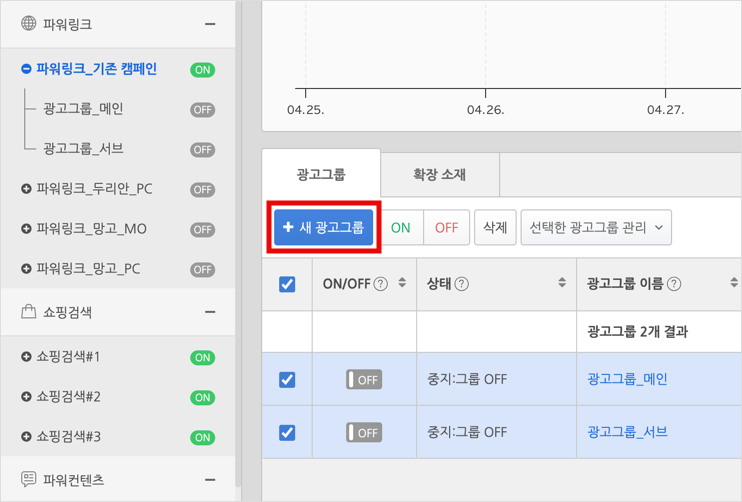Viewport: 742px width, 502px height.
Task: Expand the 쇼핑검색#2 campaign
Action: [x=26, y=396]
